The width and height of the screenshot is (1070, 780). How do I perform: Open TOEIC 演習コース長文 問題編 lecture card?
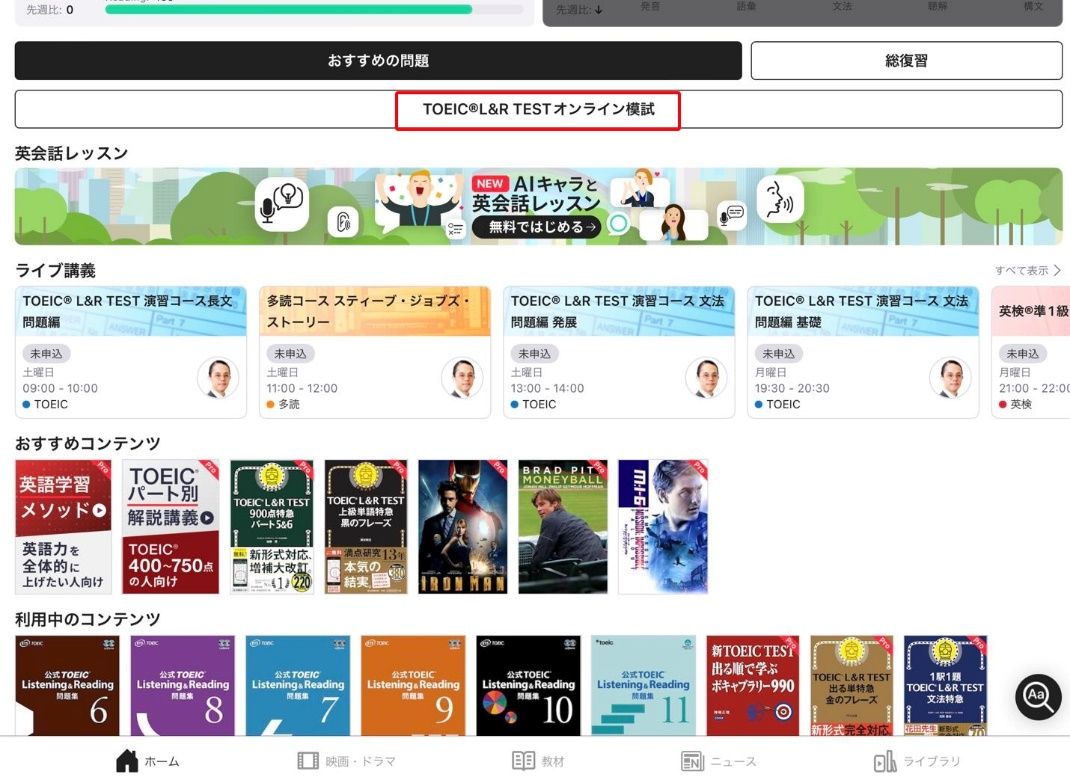(130, 352)
